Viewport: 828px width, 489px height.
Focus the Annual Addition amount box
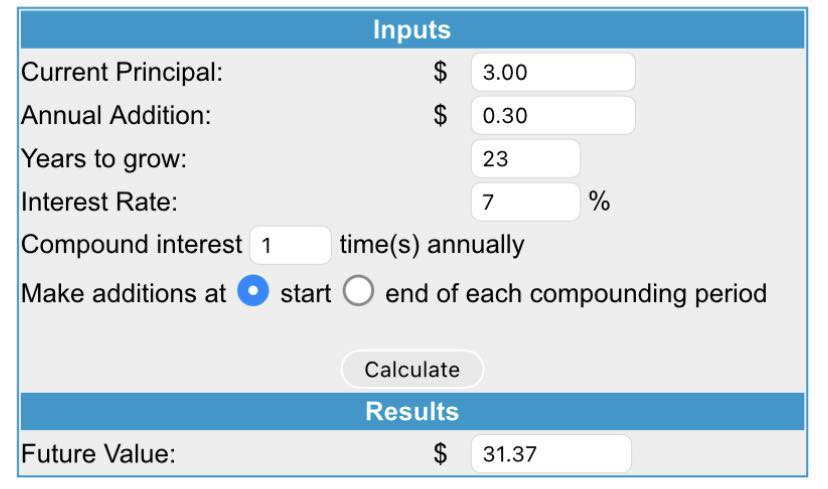click(552, 116)
